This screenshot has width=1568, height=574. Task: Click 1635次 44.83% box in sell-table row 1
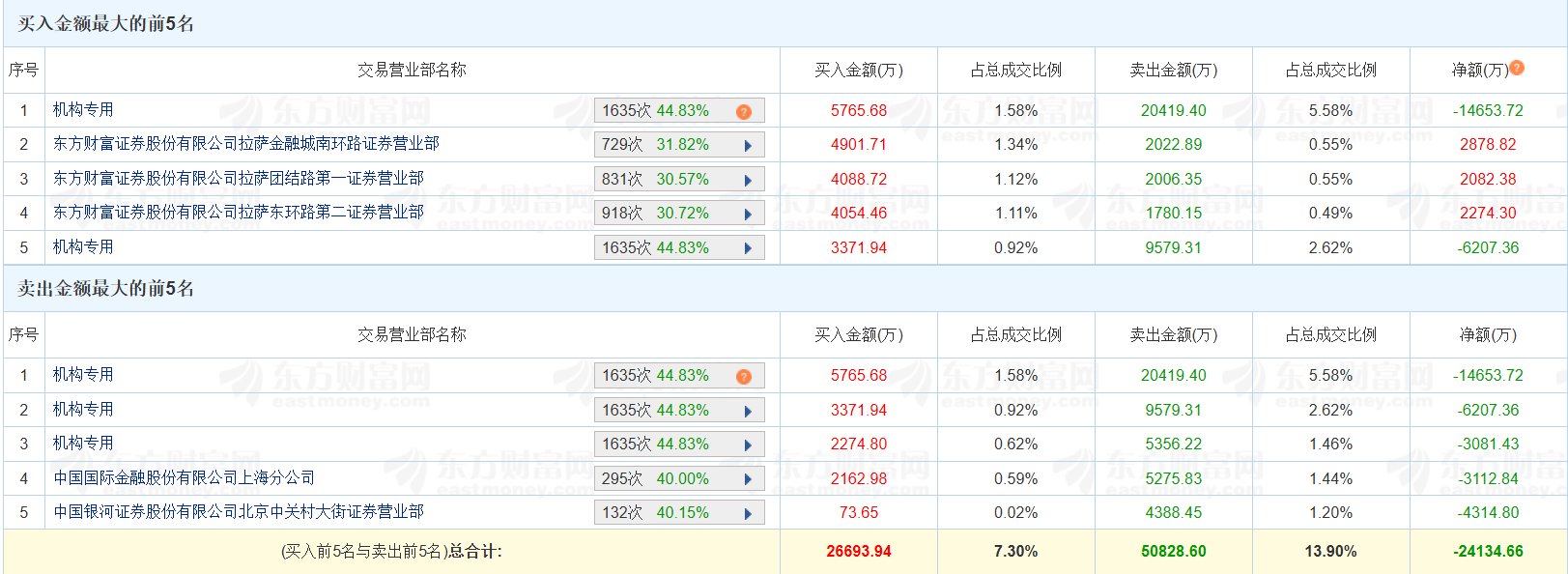(679, 376)
